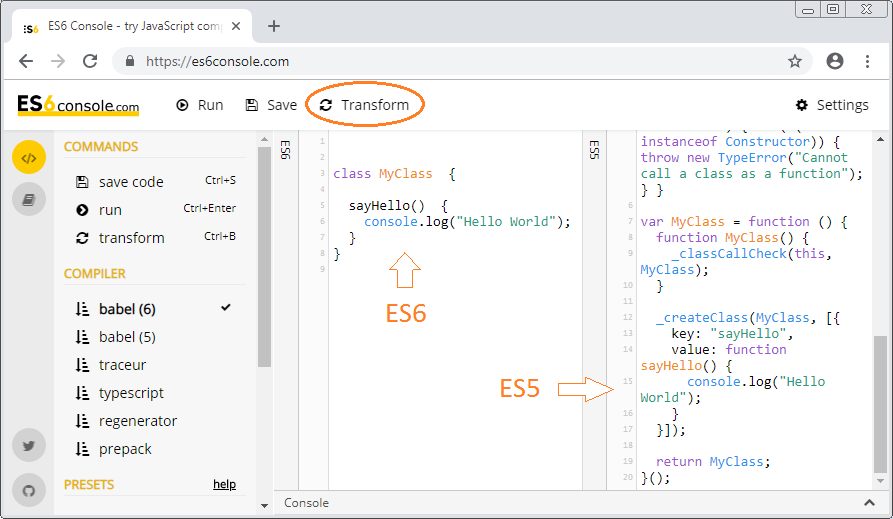
Task: Select the yellow code editor sidebar icon
Action: [29, 157]
